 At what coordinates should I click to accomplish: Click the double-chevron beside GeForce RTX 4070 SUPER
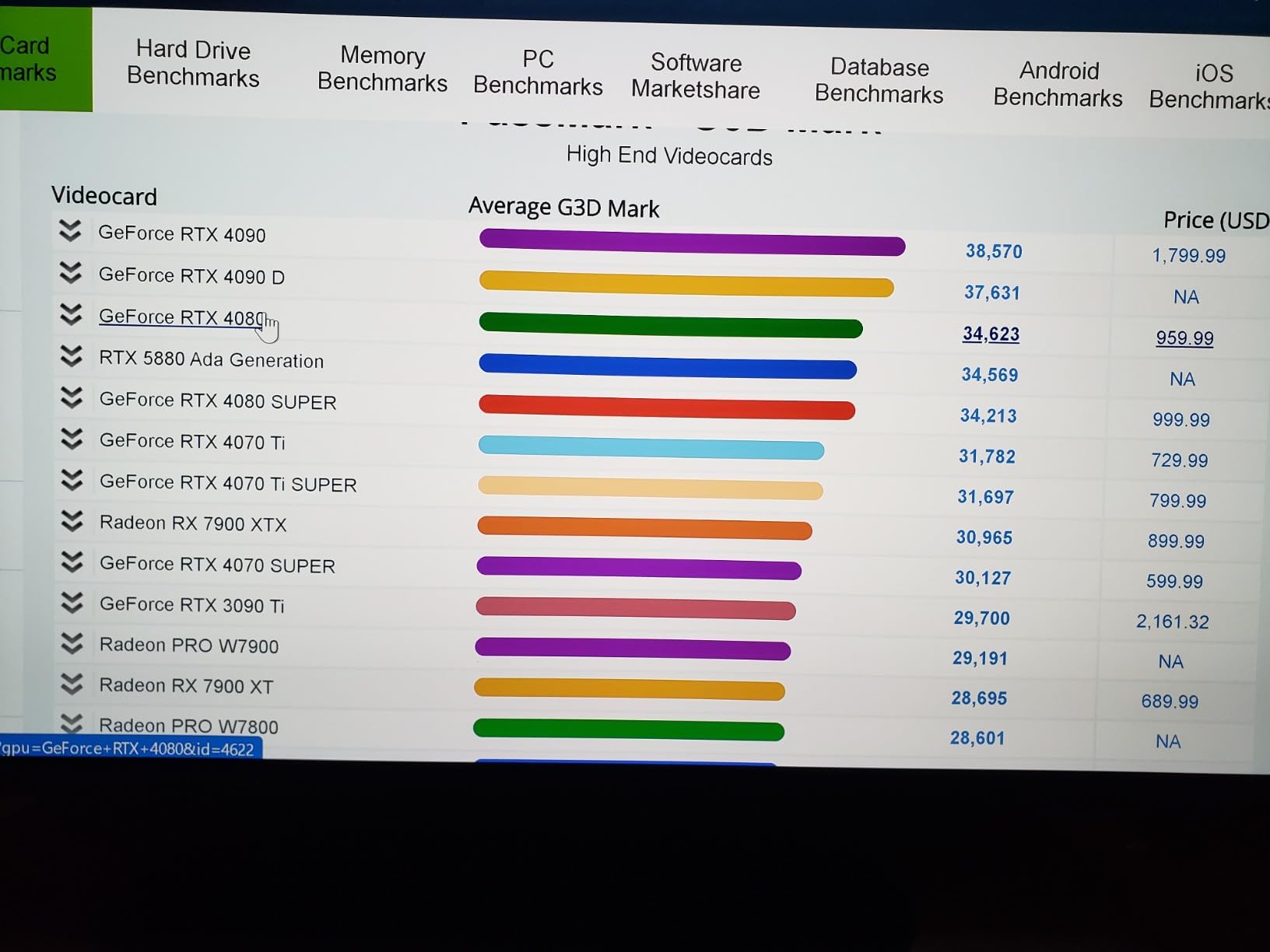pos(72,562)
